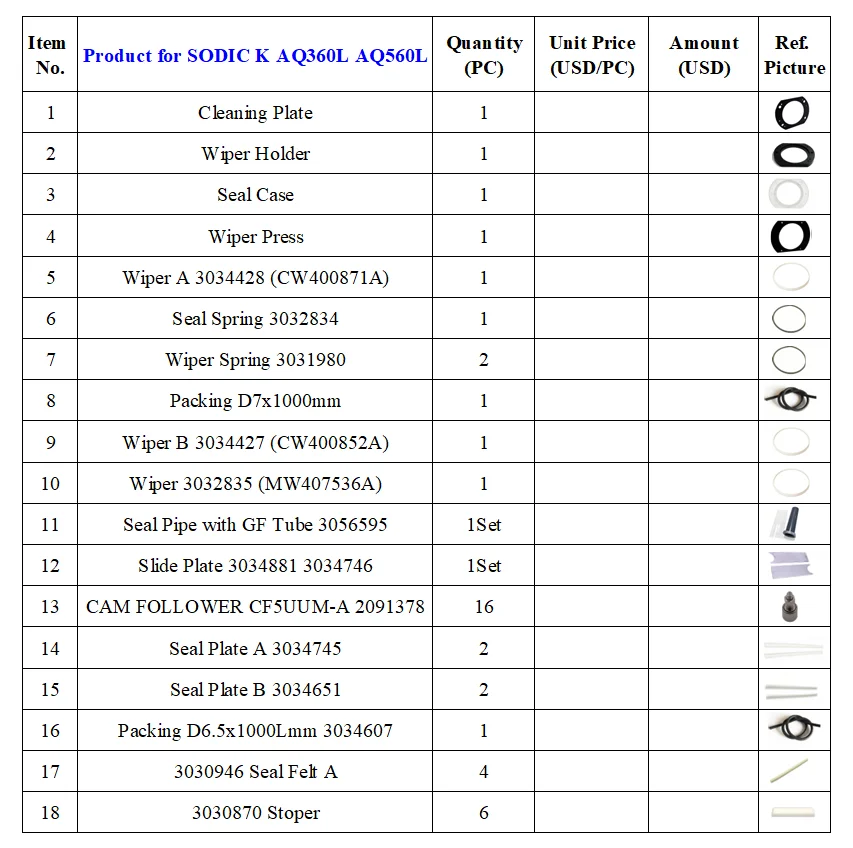Click the Unit Price (USD/PC) header

pos(592,54)
